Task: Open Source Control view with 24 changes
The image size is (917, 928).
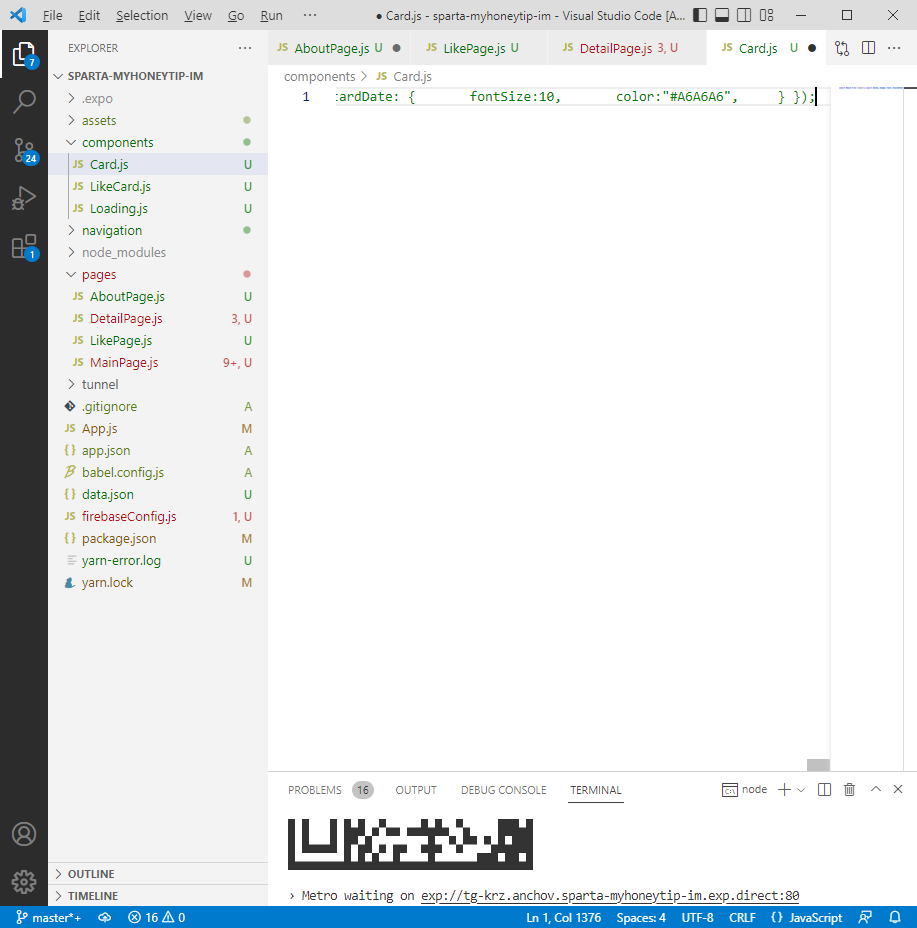Action: tap(24, 150)
